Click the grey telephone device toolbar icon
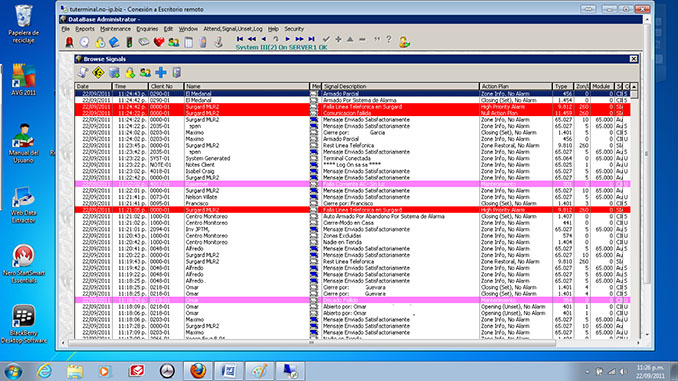This screenshot has width=678, height=381. [x=144, y=42]
